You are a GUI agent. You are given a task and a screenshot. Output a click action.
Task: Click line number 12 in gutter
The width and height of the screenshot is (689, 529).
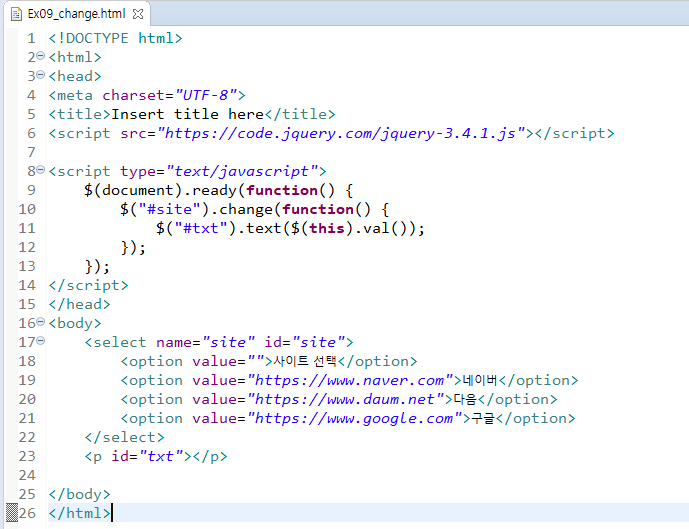[x=27, y=247]
